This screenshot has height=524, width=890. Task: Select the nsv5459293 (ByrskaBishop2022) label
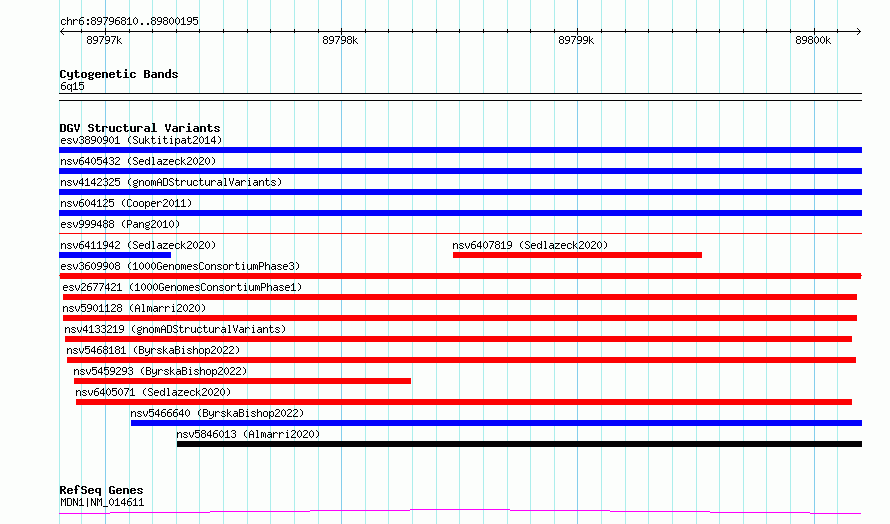coord(161,371)
